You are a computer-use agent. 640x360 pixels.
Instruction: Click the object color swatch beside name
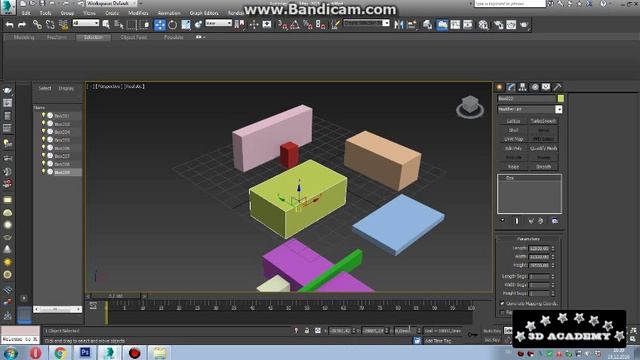pyautogui.click(x=560, y=98)
